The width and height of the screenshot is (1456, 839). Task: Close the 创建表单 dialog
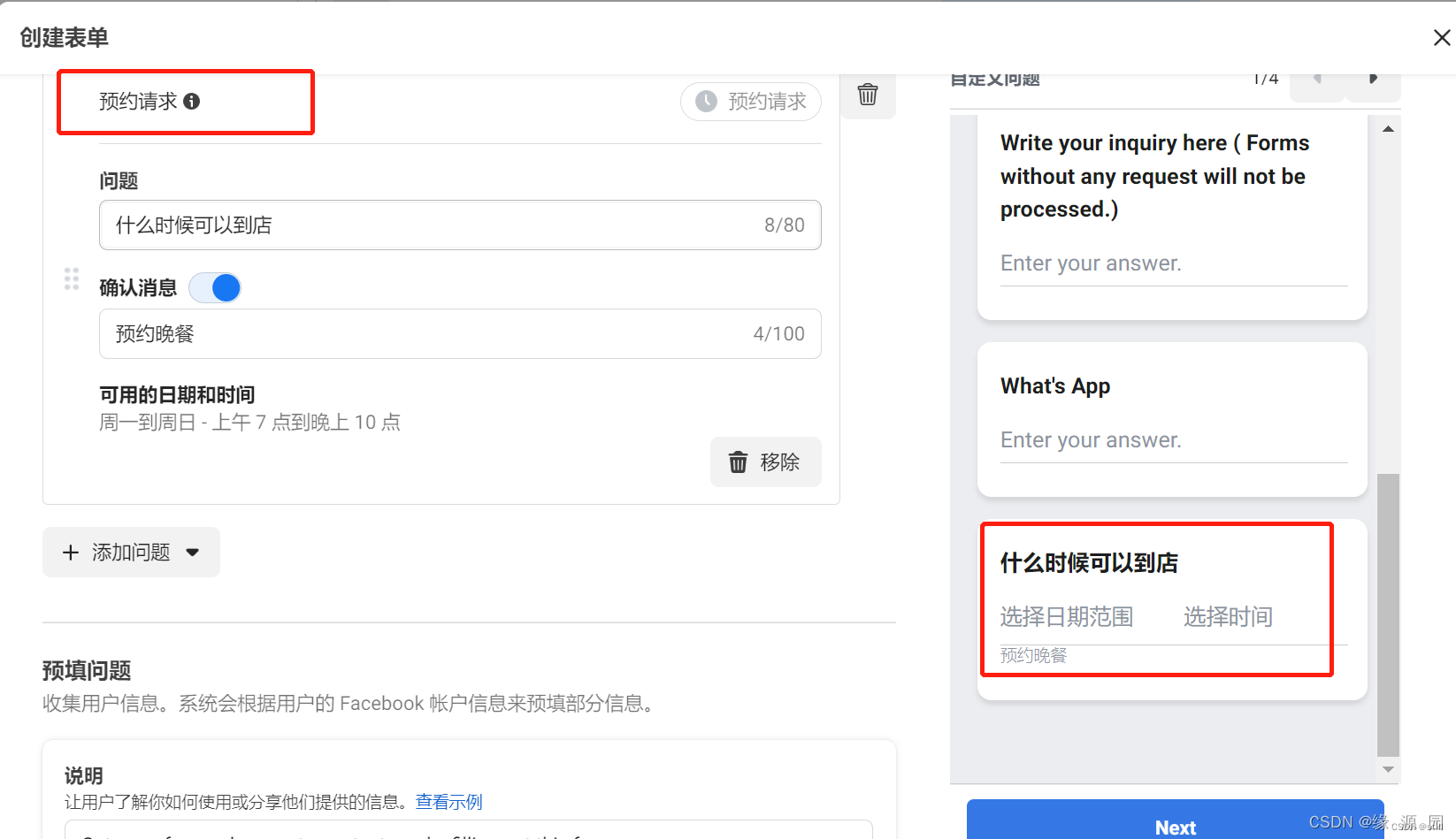(x=1441, y=37)
